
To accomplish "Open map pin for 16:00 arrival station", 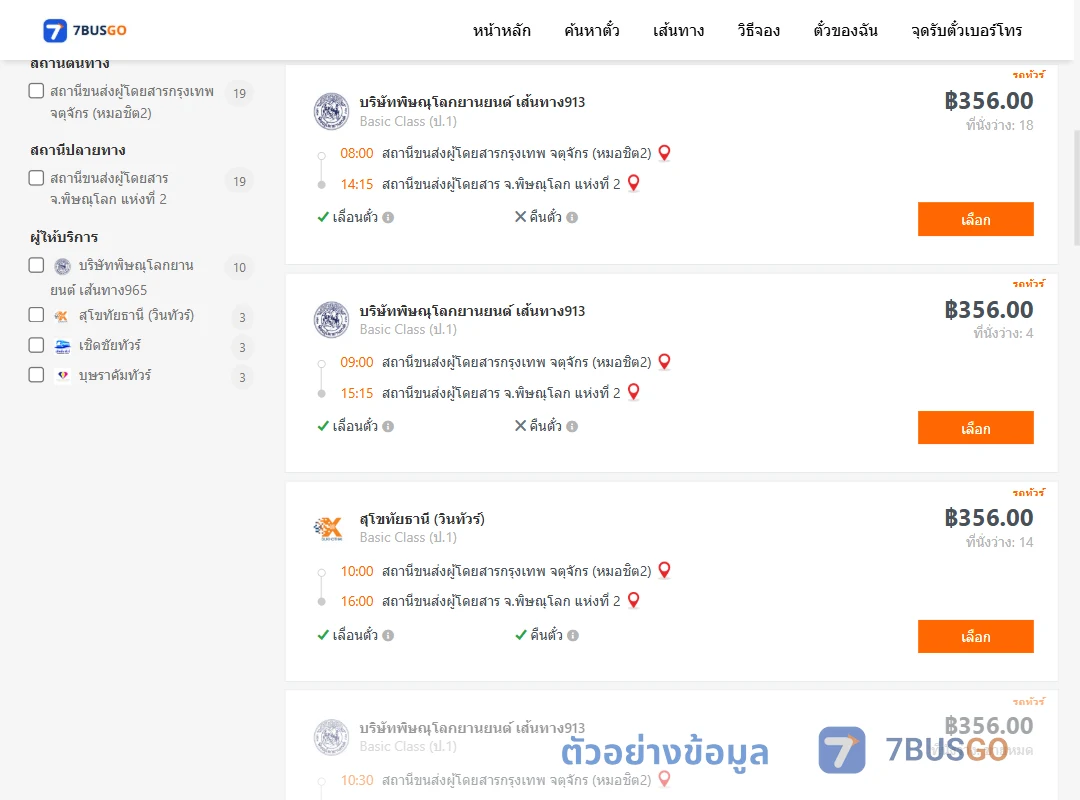I will coord(634,601).
